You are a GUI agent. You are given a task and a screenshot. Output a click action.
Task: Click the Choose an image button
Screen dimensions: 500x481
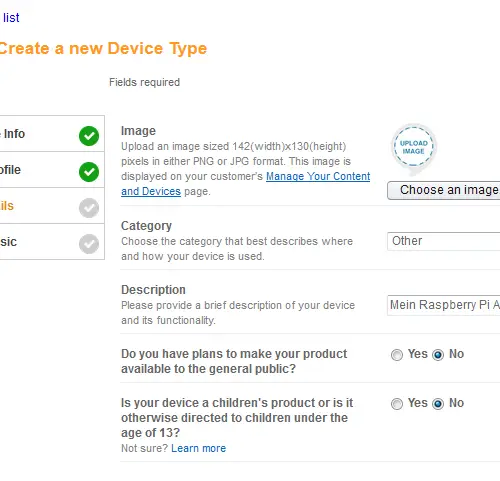point(444,190)
